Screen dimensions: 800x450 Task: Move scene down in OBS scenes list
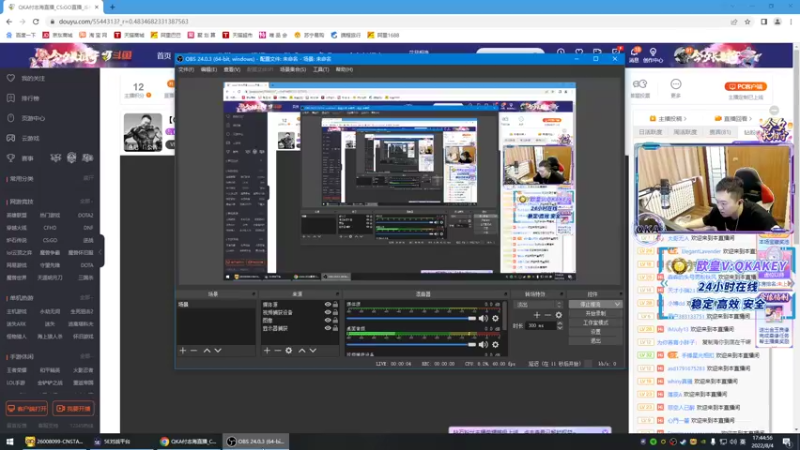pos(218,351)
